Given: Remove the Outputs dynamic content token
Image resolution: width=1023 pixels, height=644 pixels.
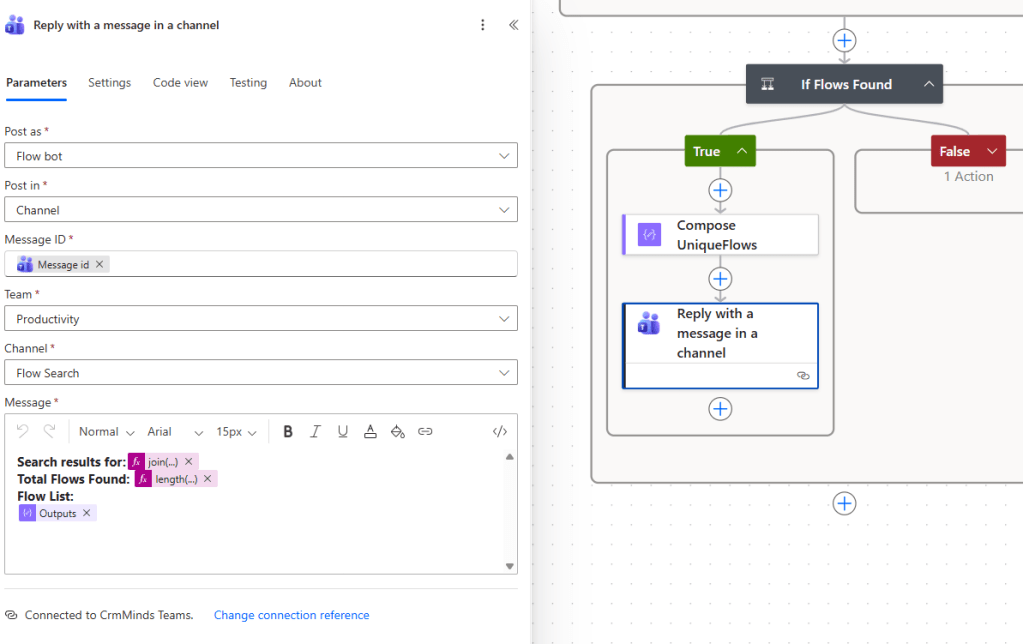Looking at the screenshot, I should click(x=87, y=513).
